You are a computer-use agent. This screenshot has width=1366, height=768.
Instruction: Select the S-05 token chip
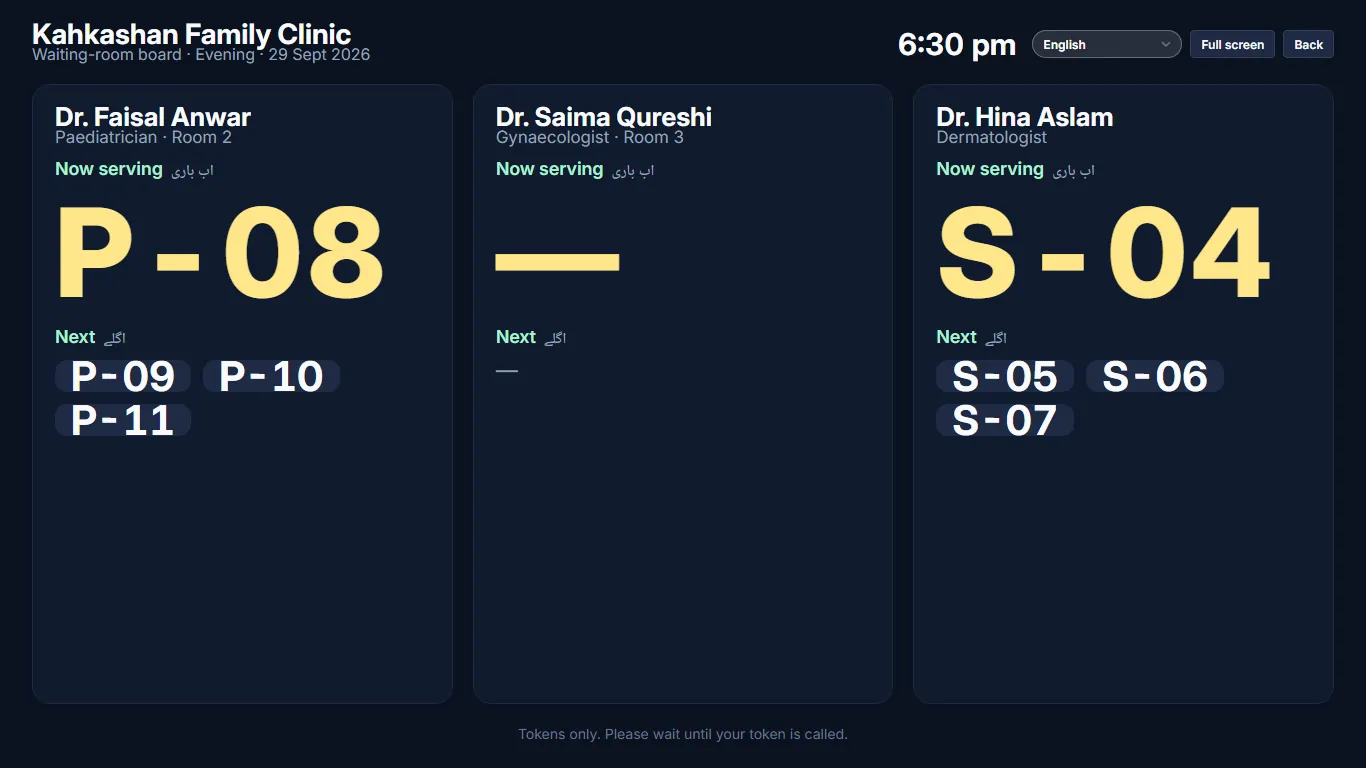tap(1005, 376)
